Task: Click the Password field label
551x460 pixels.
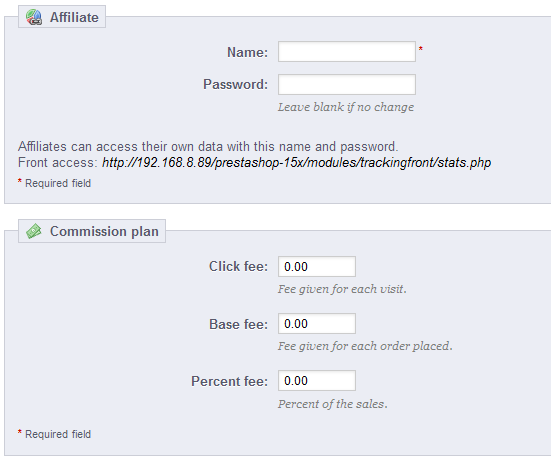Action: coord(235,84)
